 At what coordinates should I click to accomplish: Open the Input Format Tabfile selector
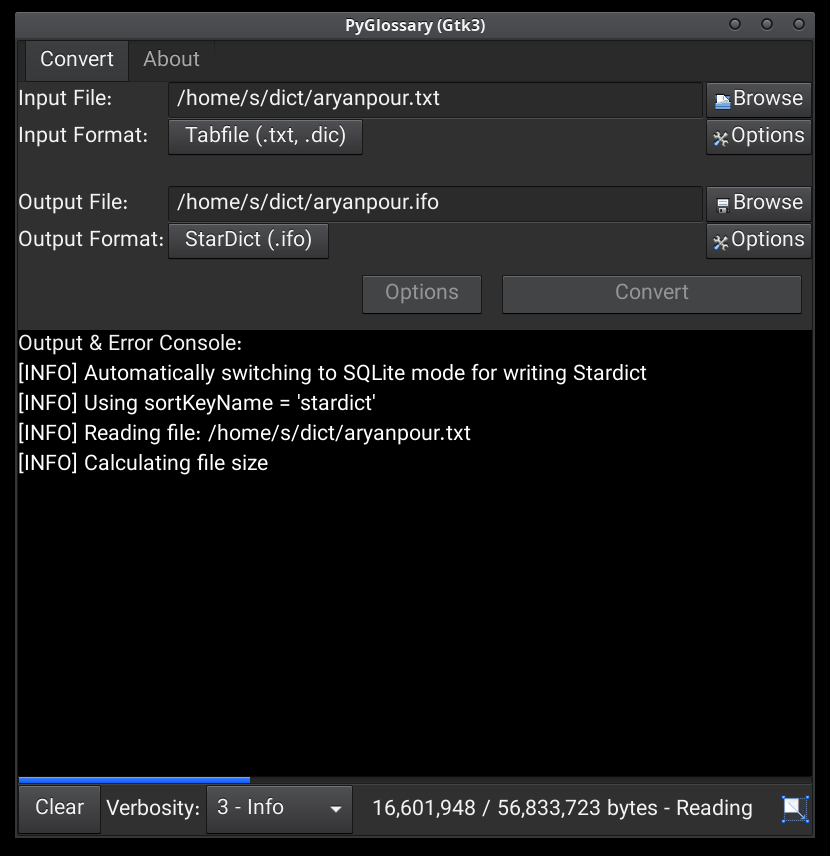tap(265, 136)
